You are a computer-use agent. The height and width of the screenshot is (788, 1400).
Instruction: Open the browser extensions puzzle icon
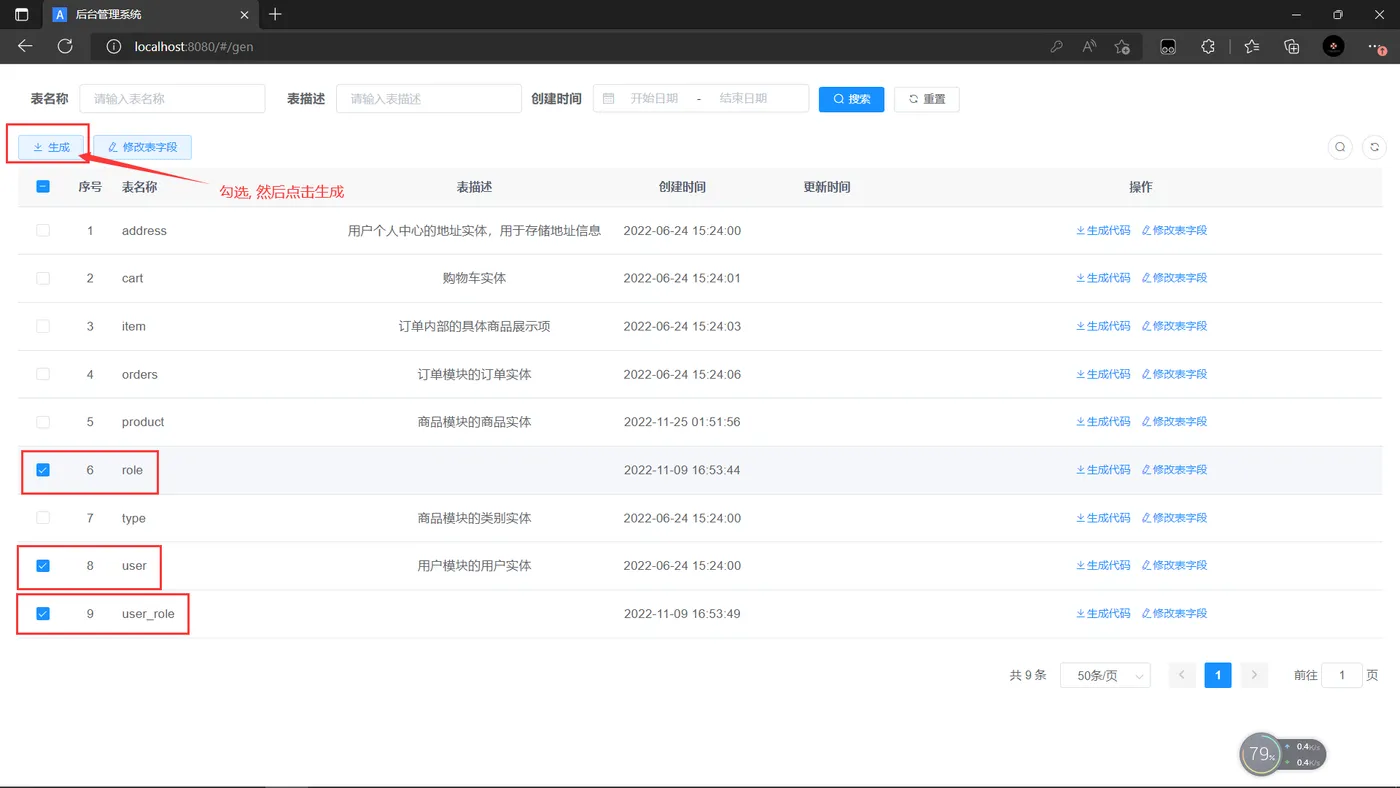coord(1208,46)
